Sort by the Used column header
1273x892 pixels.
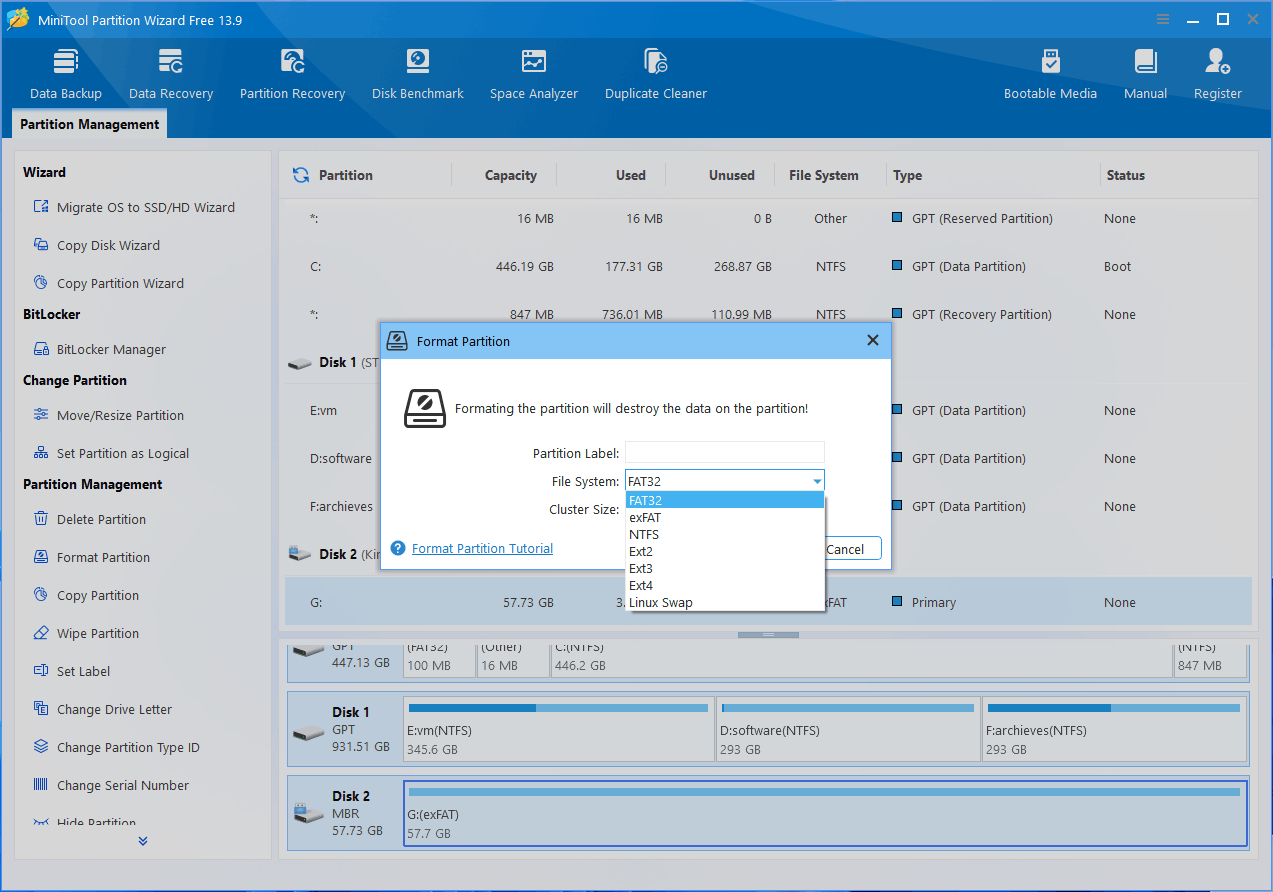(630, 175)
